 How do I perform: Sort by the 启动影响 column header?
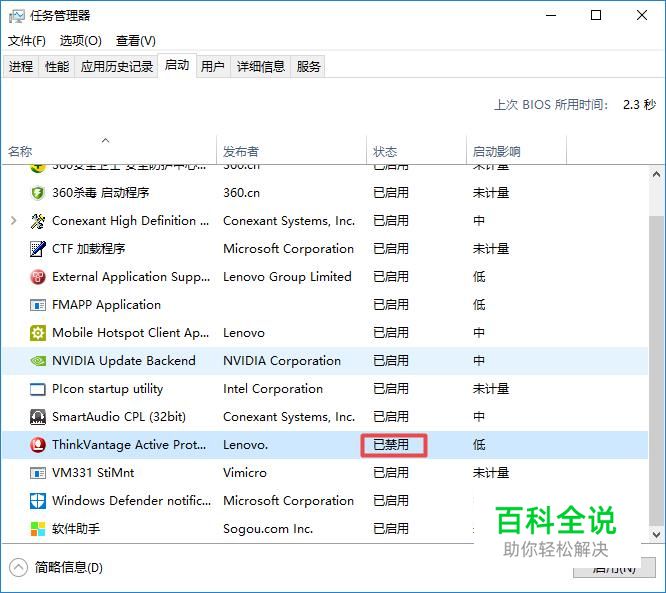pyautogui.click(x=516, y=150)
